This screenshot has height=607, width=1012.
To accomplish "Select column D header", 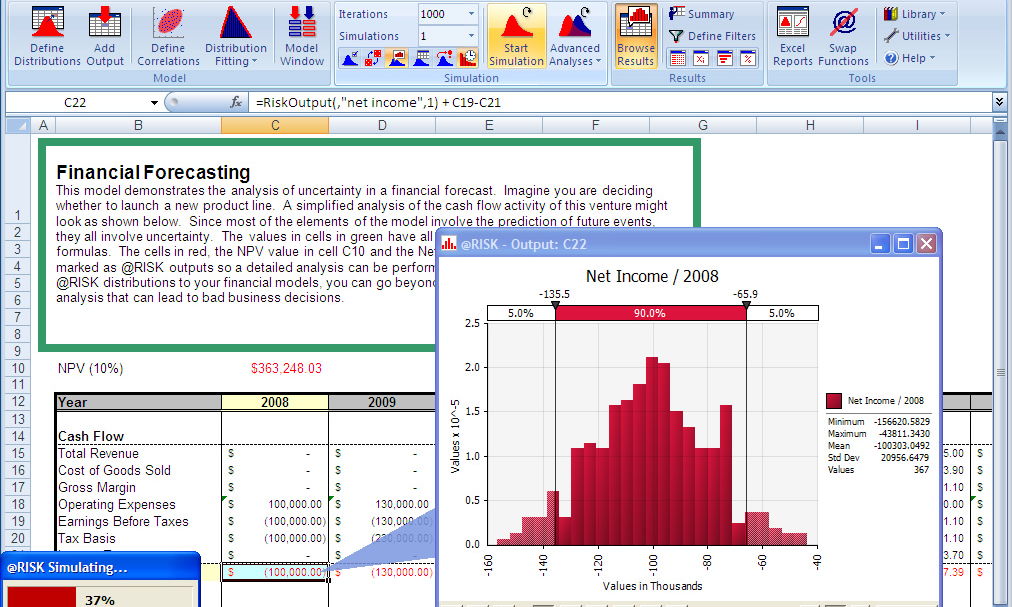I will 382,125.
